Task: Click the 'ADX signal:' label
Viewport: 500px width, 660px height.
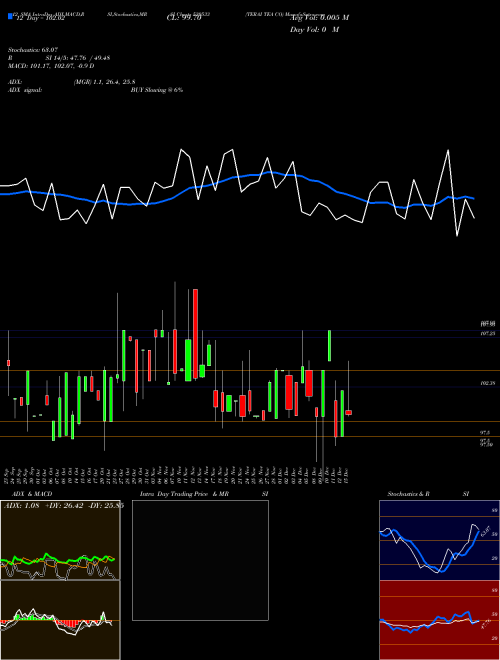Action: [25, 90]
